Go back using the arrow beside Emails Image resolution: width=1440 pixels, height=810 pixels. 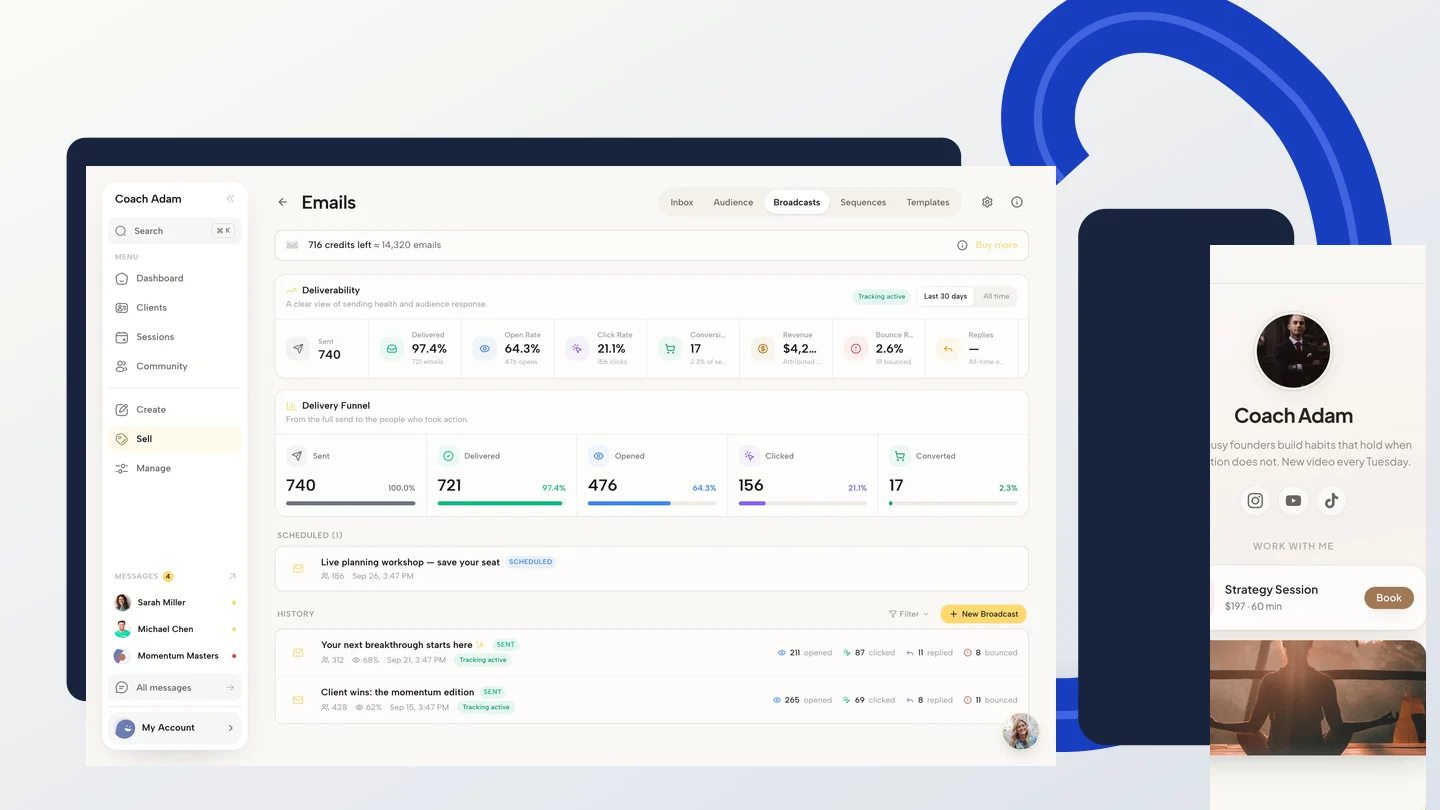283,202
